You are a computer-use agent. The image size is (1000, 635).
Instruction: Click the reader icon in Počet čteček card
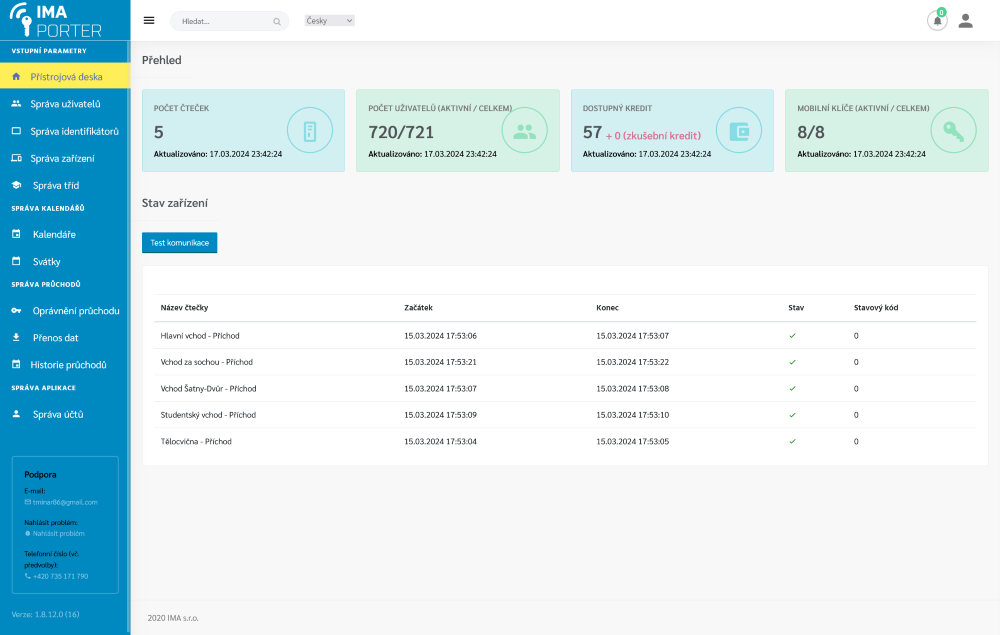310,131
